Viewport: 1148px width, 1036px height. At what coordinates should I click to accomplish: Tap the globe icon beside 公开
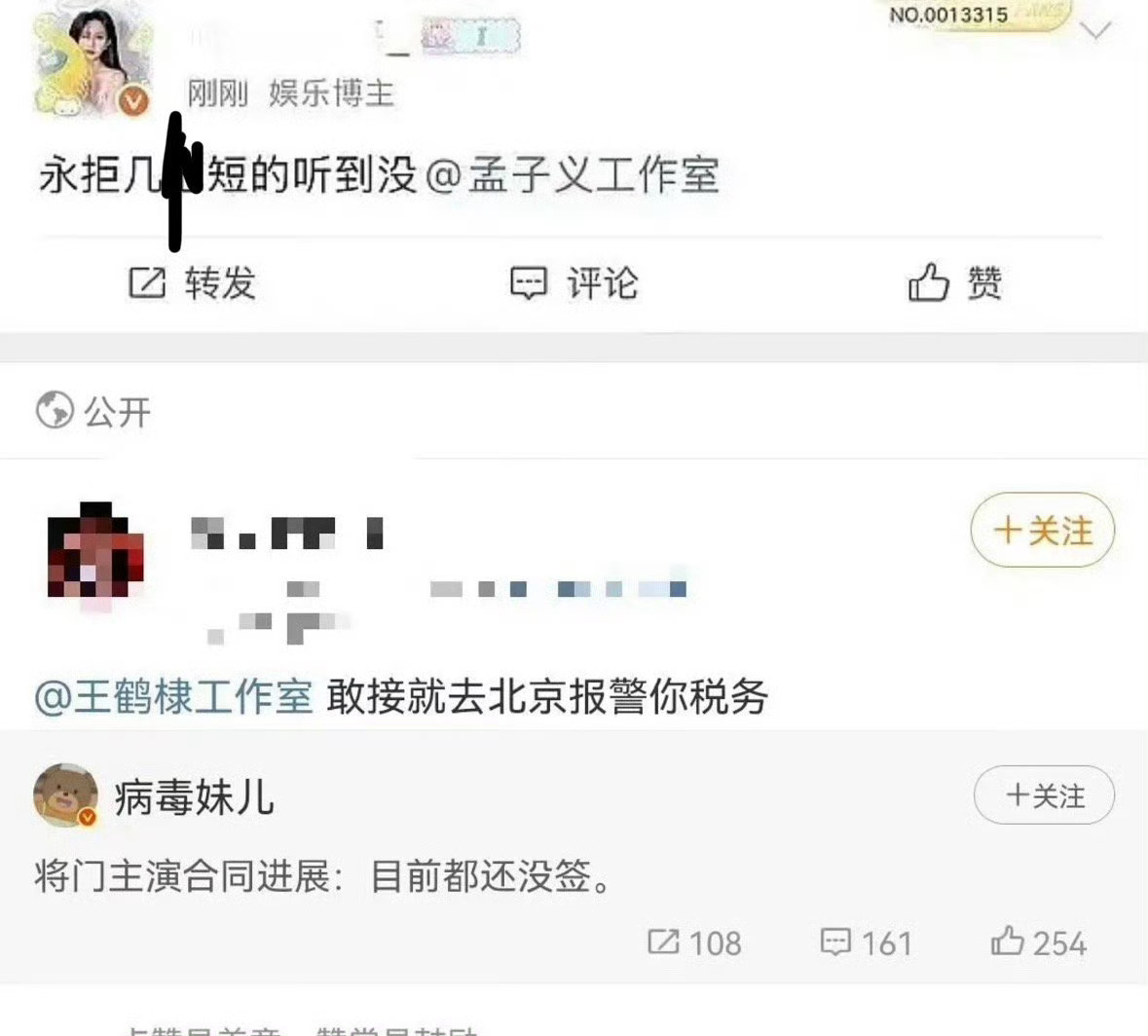[x=55, y=409]
